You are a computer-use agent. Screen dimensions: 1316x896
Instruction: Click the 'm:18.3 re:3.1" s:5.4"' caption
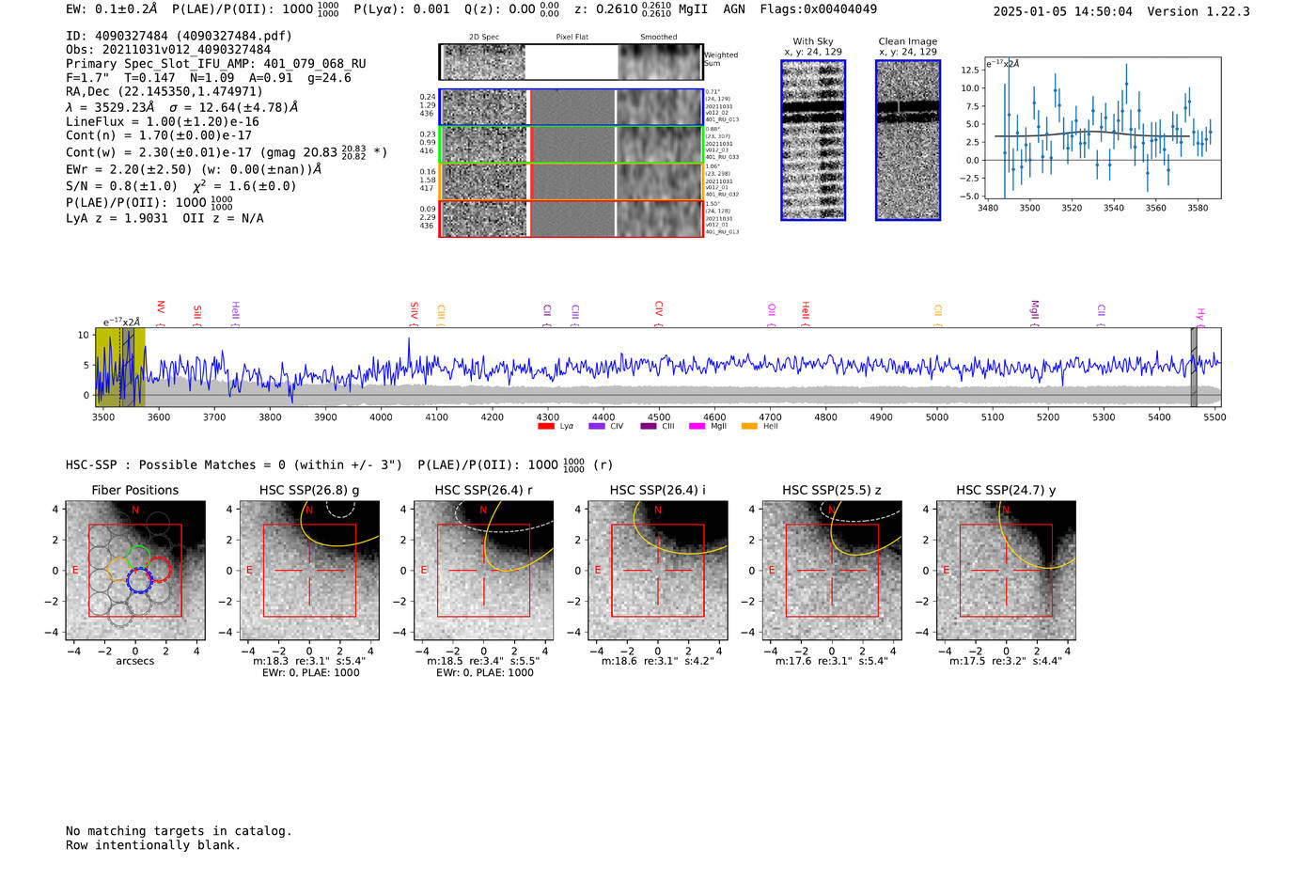pos(309,661)
